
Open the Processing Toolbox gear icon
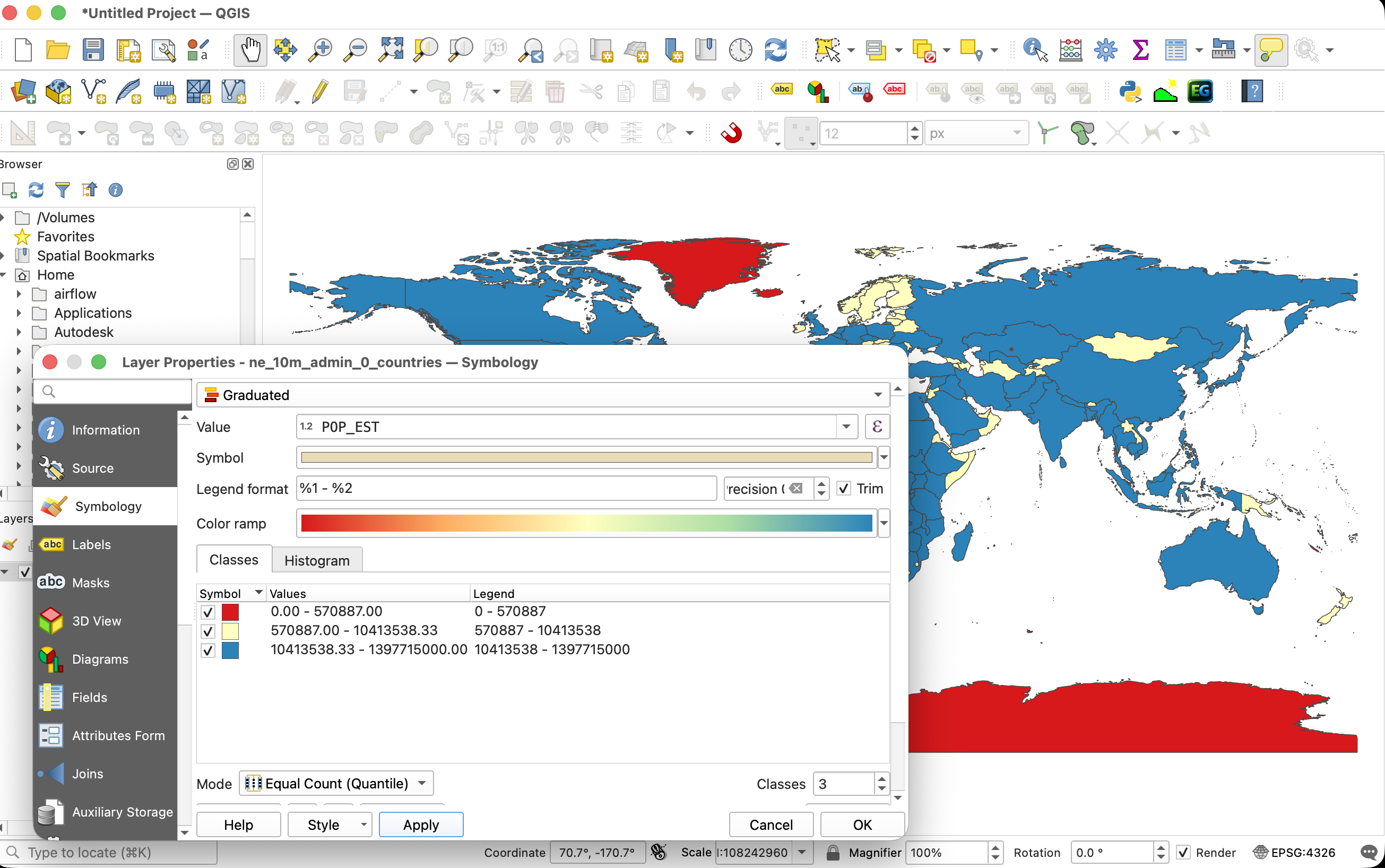tap(1105, 50)
